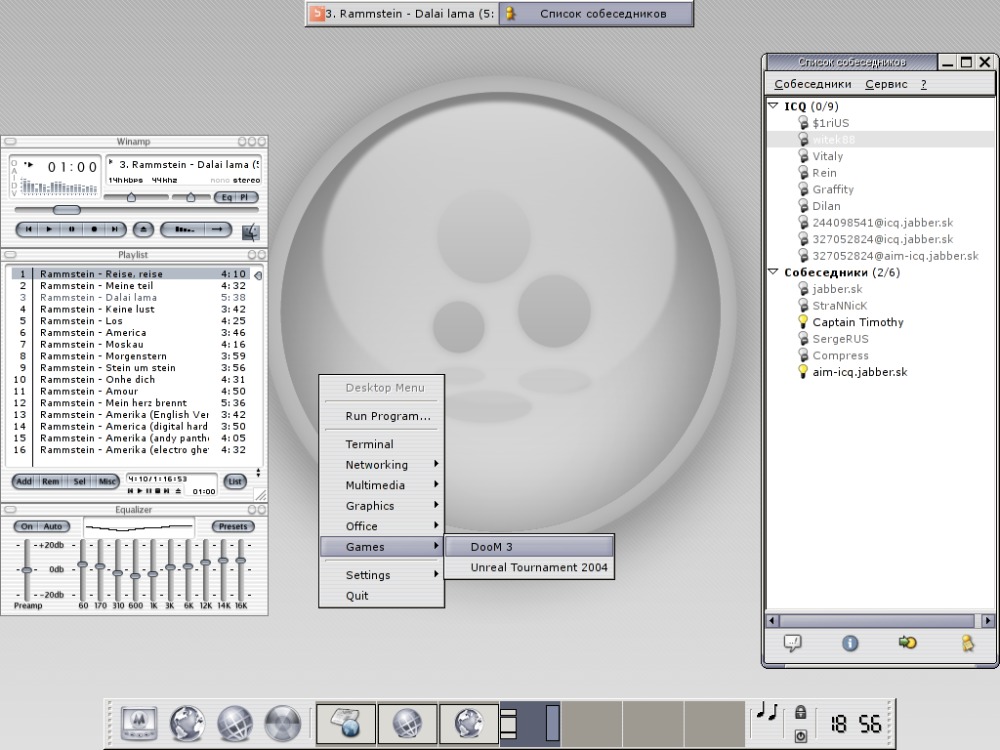This screenshot has width=1000, height=750.
Task: Expand Office submenu
Action: 381,526
